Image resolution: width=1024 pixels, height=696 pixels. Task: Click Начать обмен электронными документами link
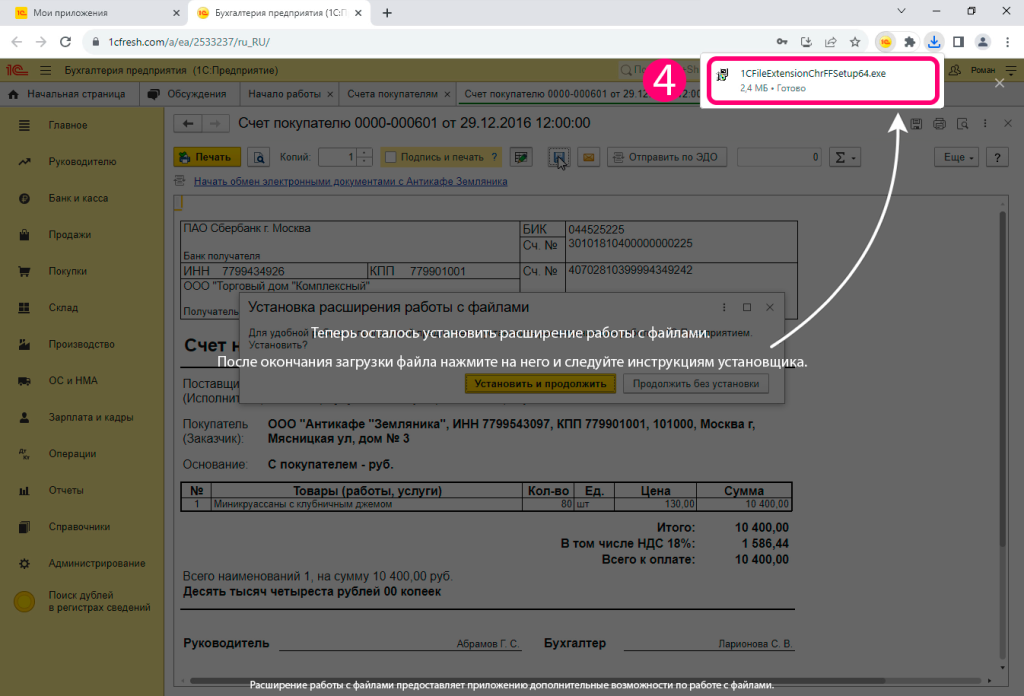click(x=350, y=182)
